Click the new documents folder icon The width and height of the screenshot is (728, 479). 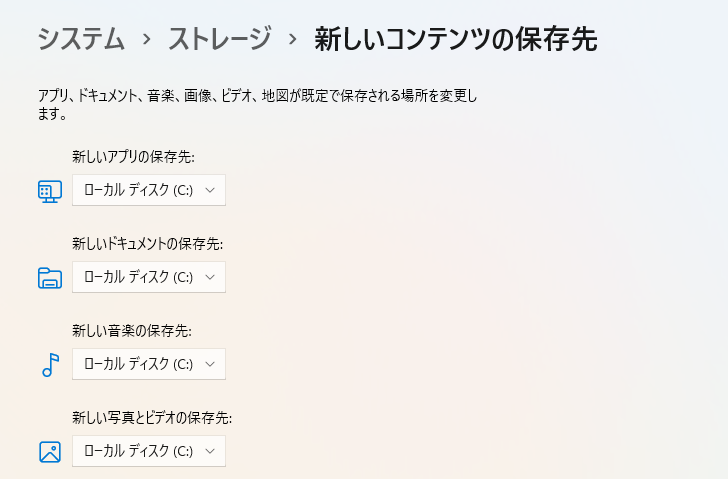[x=50, y=277]
